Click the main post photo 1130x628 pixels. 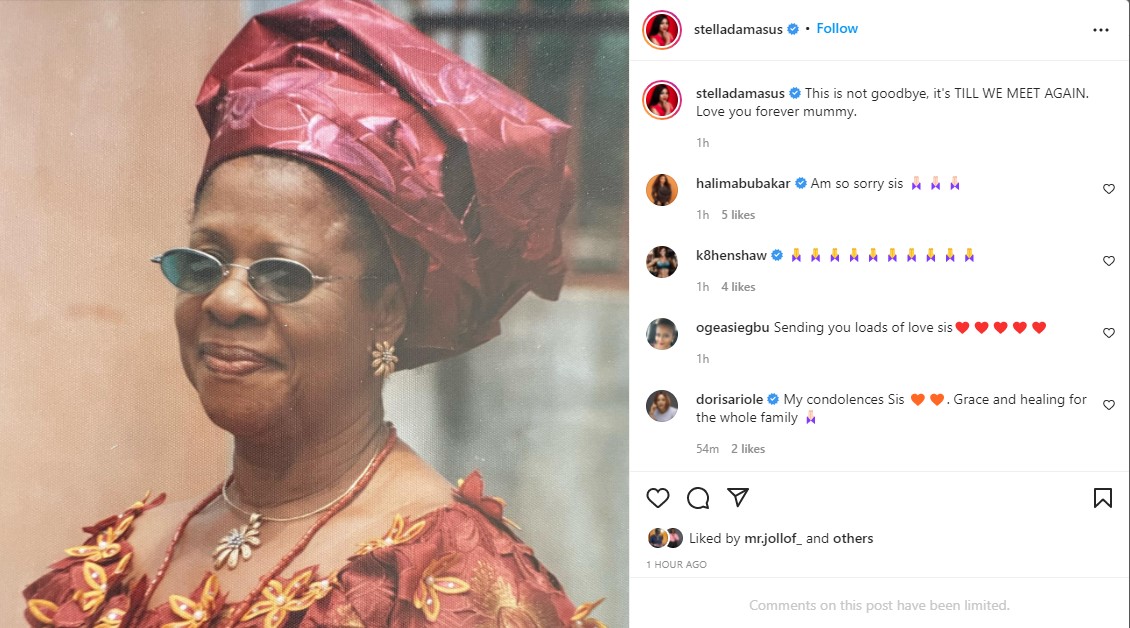[314, 314]
